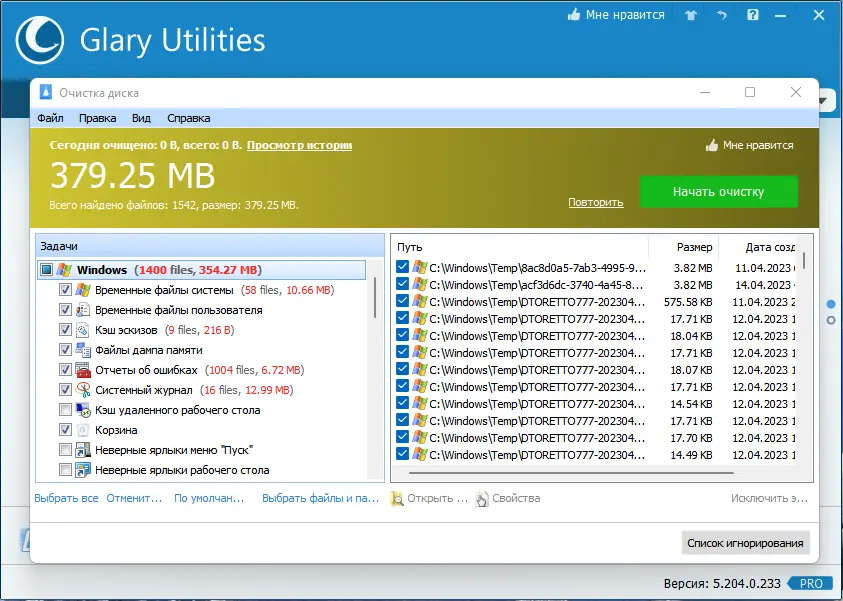Click the По умолчан… link
Image resolution: width=843 pixels, height=601 pixels.
click(x=209, y=498)
